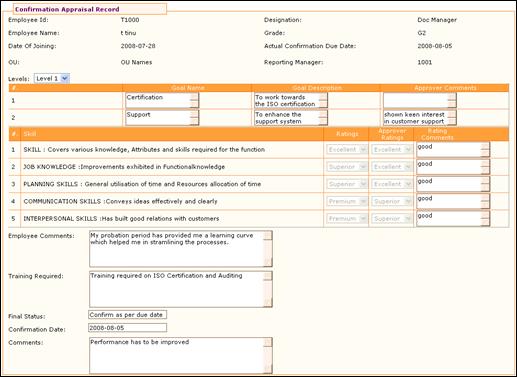Click approver comment 'shown keen interest' box
The height and width of the screenshot is (377, 517).
pos(420,118)
